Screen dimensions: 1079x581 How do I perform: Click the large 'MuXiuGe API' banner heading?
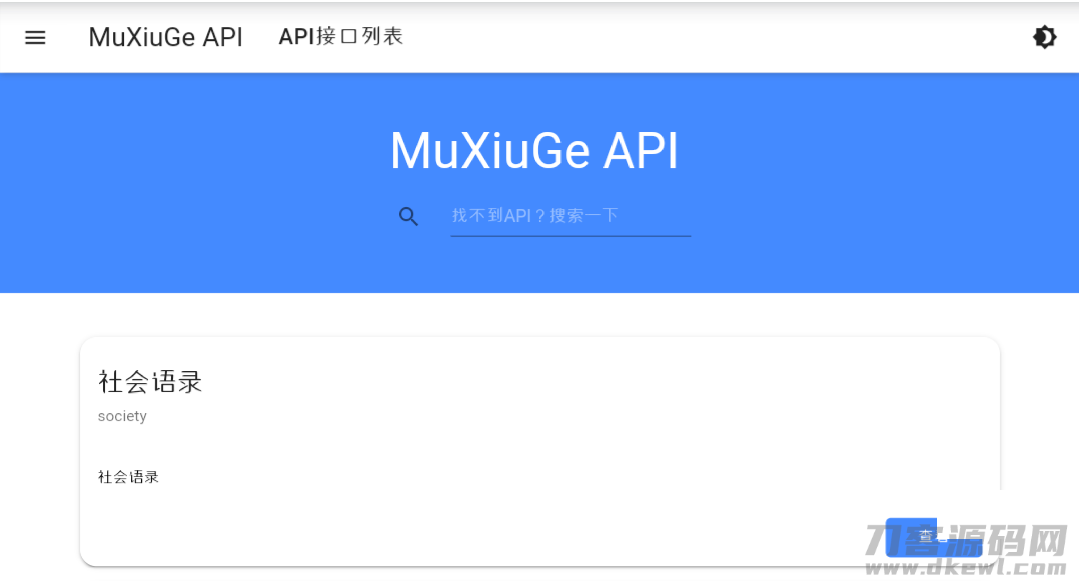534,151
